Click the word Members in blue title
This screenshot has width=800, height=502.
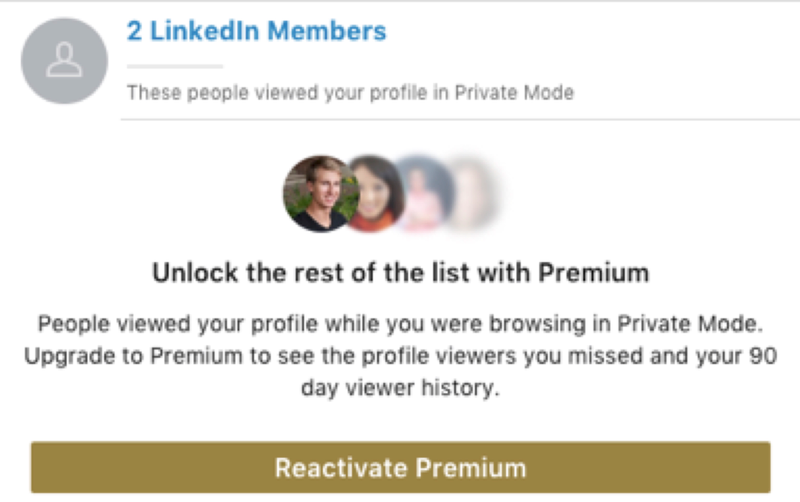click(x=327, y=31)
